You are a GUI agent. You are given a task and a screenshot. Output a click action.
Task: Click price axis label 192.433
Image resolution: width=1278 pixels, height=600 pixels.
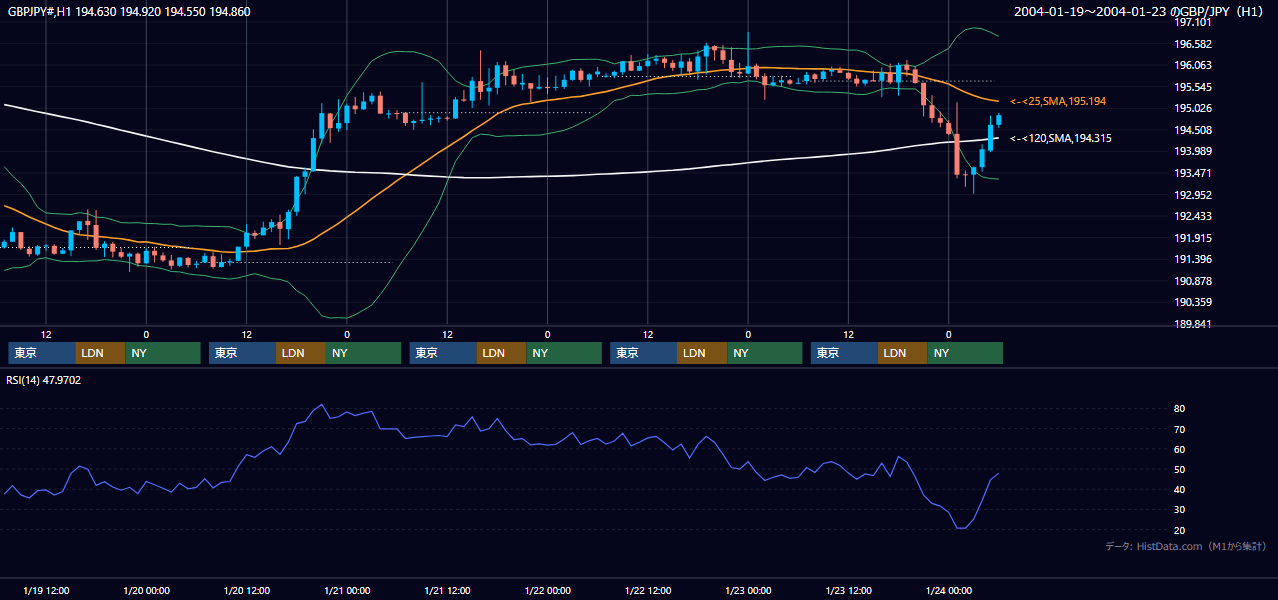coord(1194,217)
